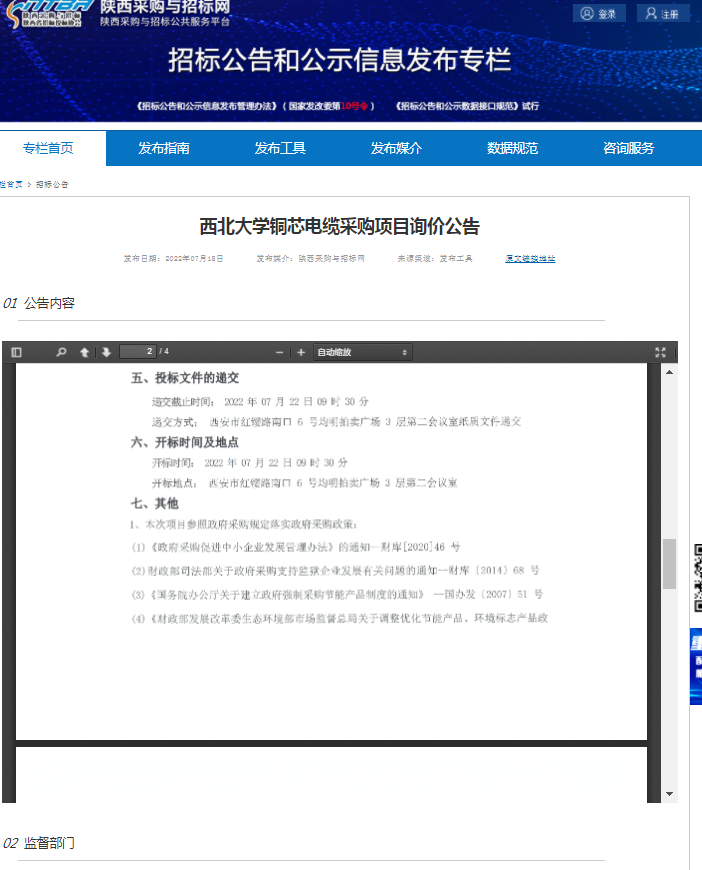Open the PDF find search tool

point(61,352)
